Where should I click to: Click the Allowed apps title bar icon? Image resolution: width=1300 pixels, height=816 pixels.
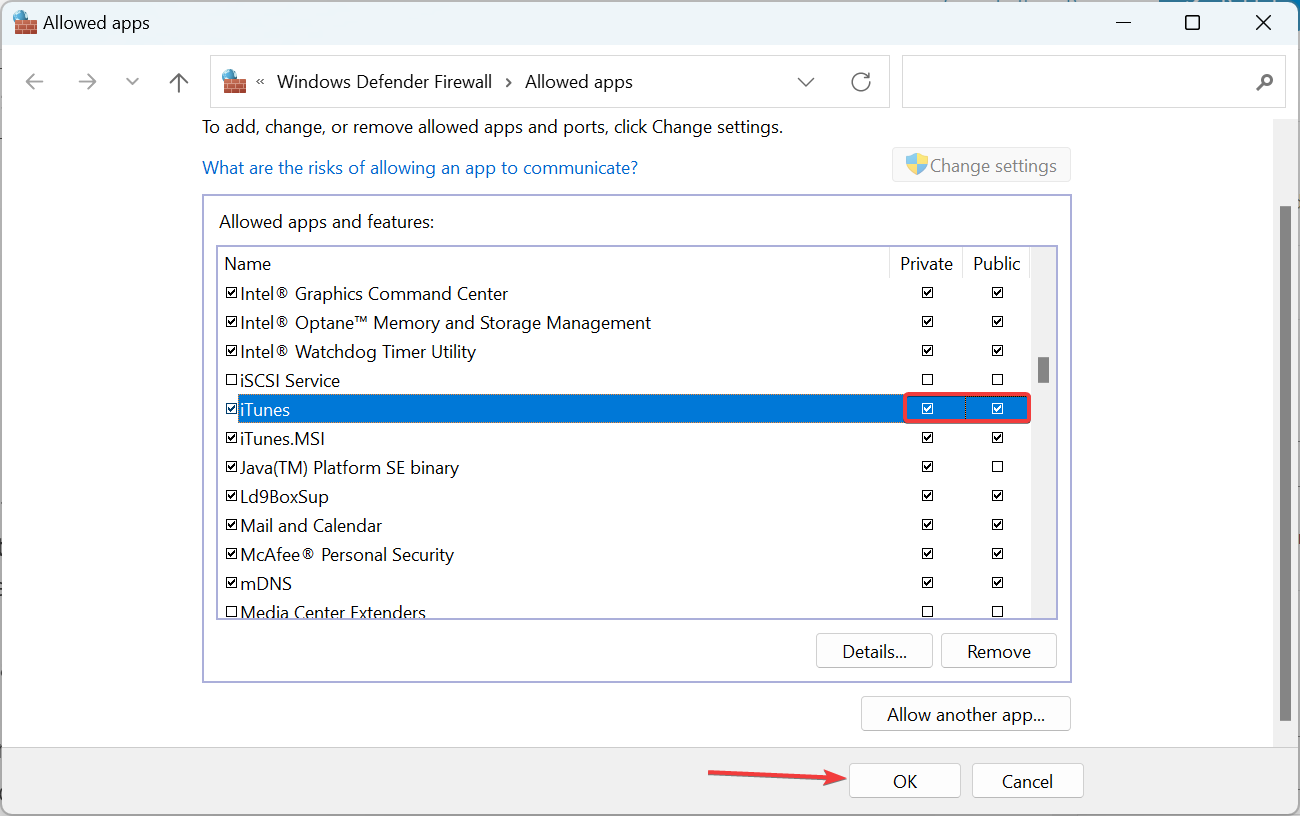click(24, 22)
